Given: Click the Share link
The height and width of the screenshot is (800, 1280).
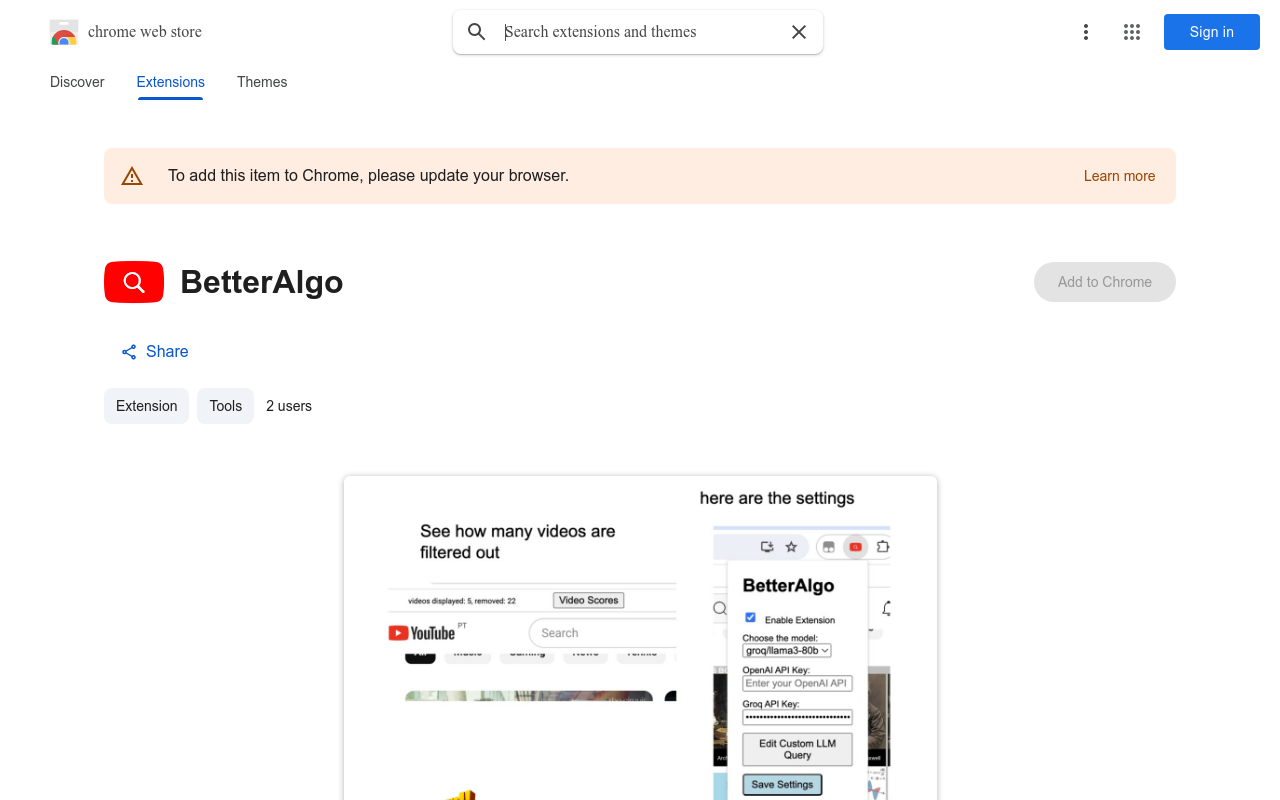Looking at the screenshot, I should point(155,352).
